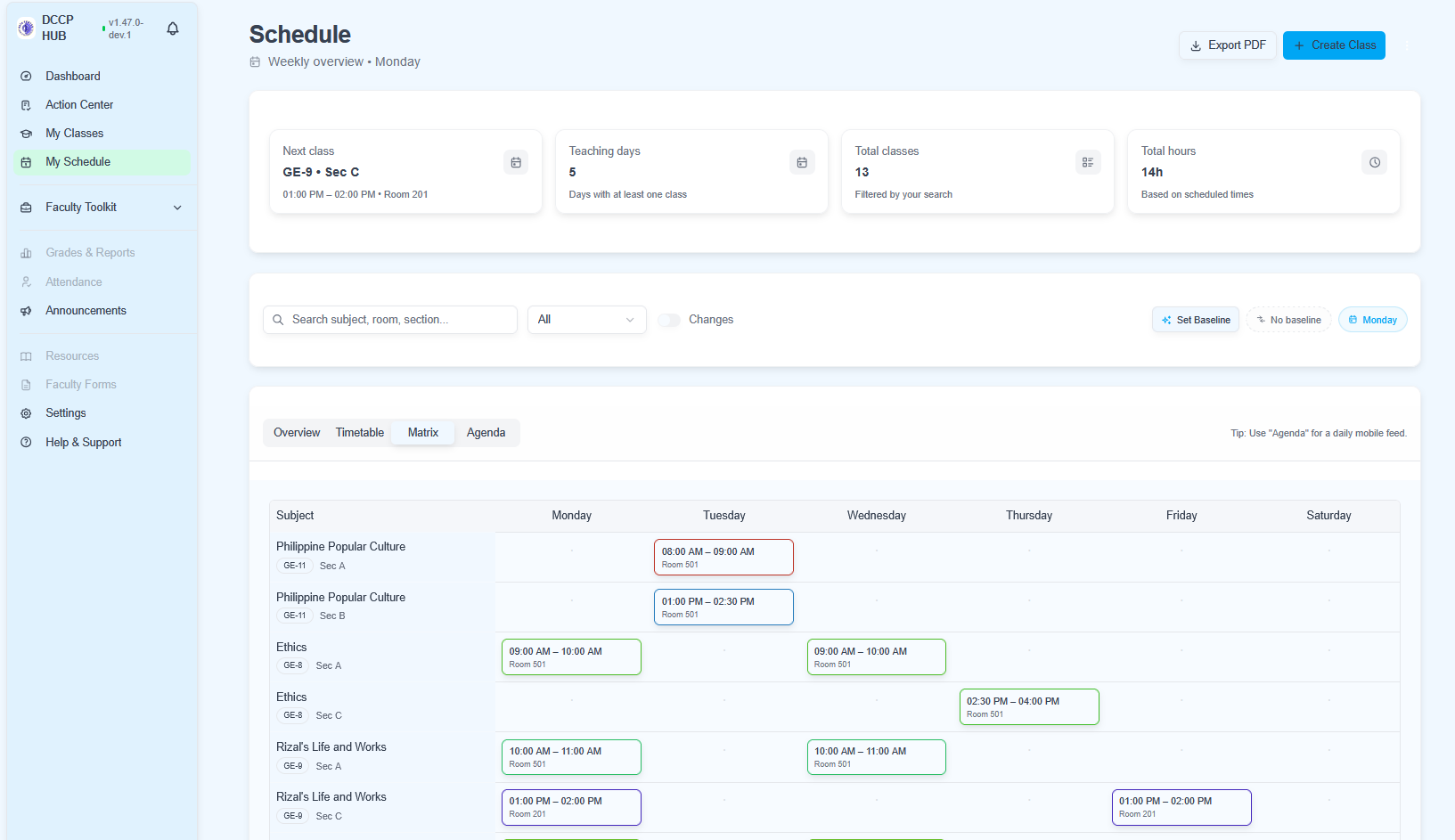Viewport: 1455px width, 840px height.
Task: Click the v1.47.0-dev.1 version label
Action: 126,29
